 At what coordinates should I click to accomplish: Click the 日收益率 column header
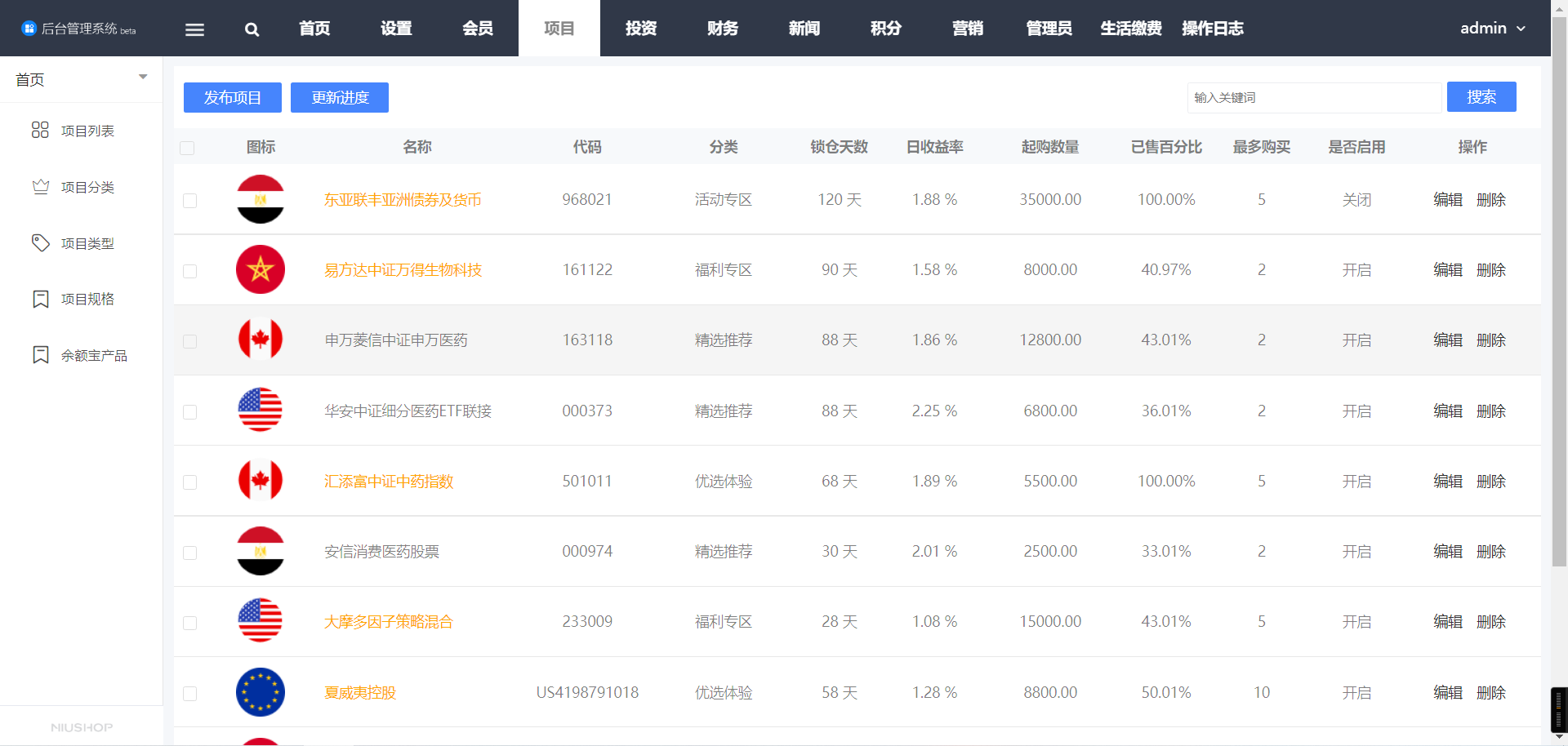(x=935, y=147)
